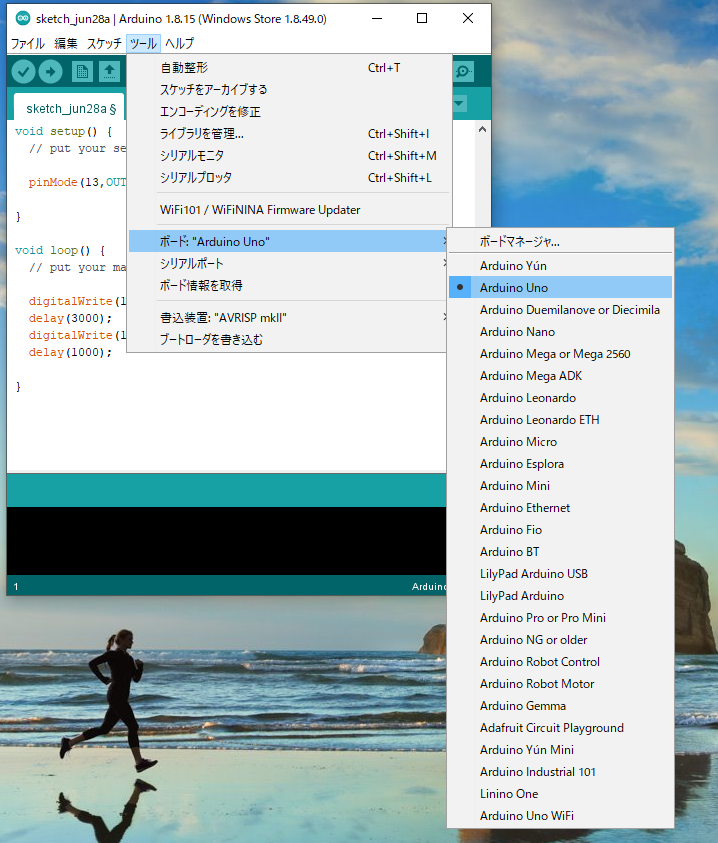Viewport: 718px width, 843px height.
Task: Open the Serial Monitor magnifier icon
Action: pos(464,72)
